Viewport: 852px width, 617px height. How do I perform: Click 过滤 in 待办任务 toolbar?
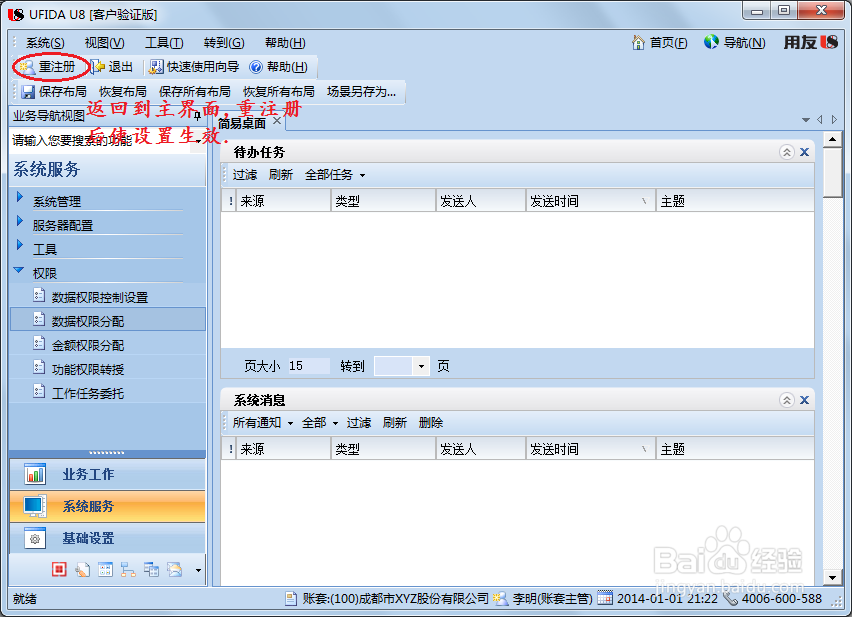[245, 175]
